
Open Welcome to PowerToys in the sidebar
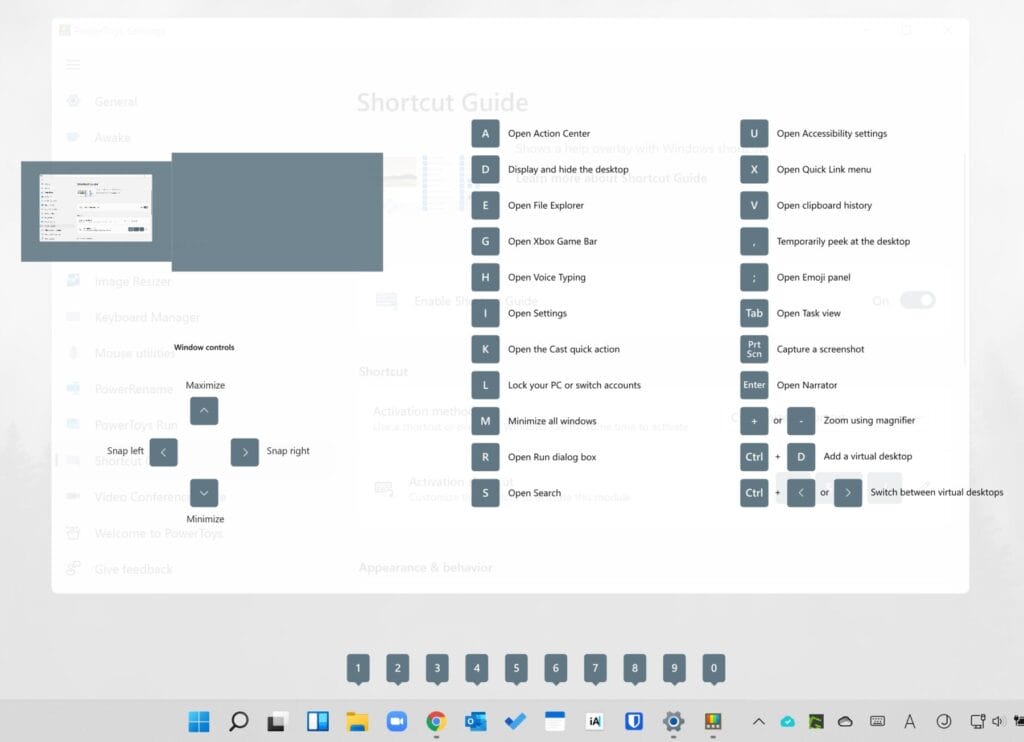(158, 533)
